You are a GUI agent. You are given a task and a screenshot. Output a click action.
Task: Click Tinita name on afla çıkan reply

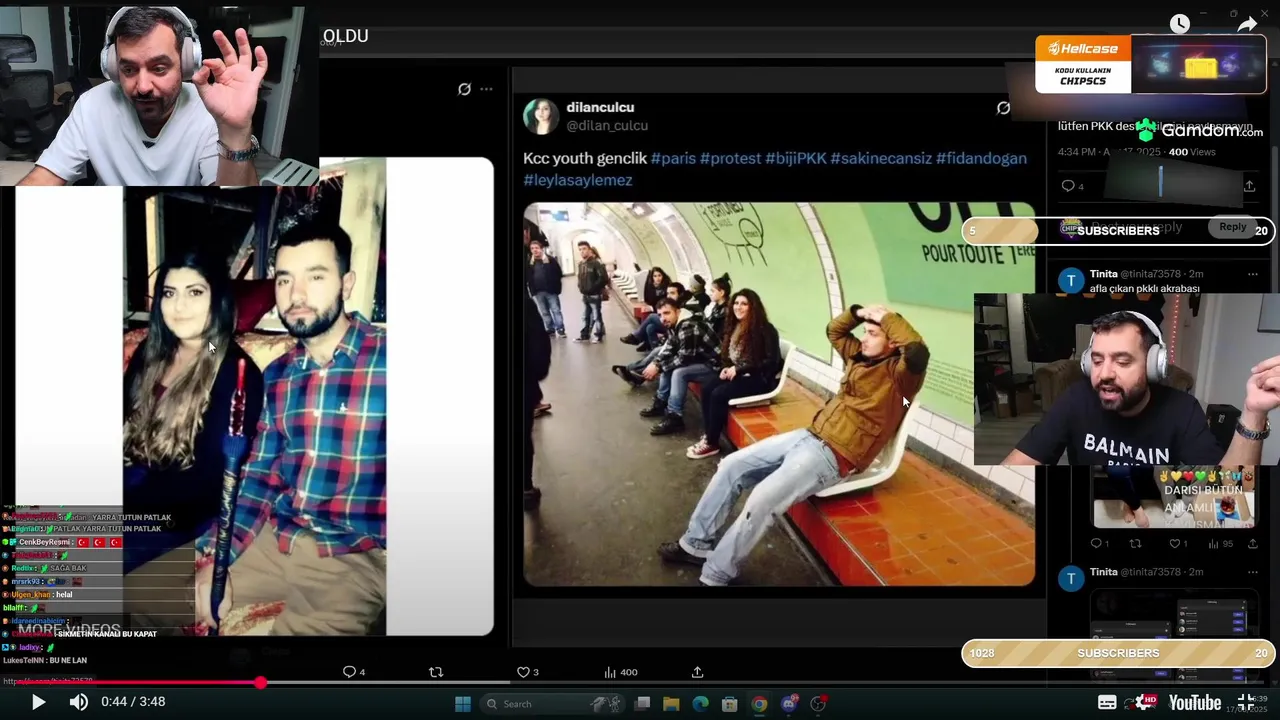[1104, 274]
